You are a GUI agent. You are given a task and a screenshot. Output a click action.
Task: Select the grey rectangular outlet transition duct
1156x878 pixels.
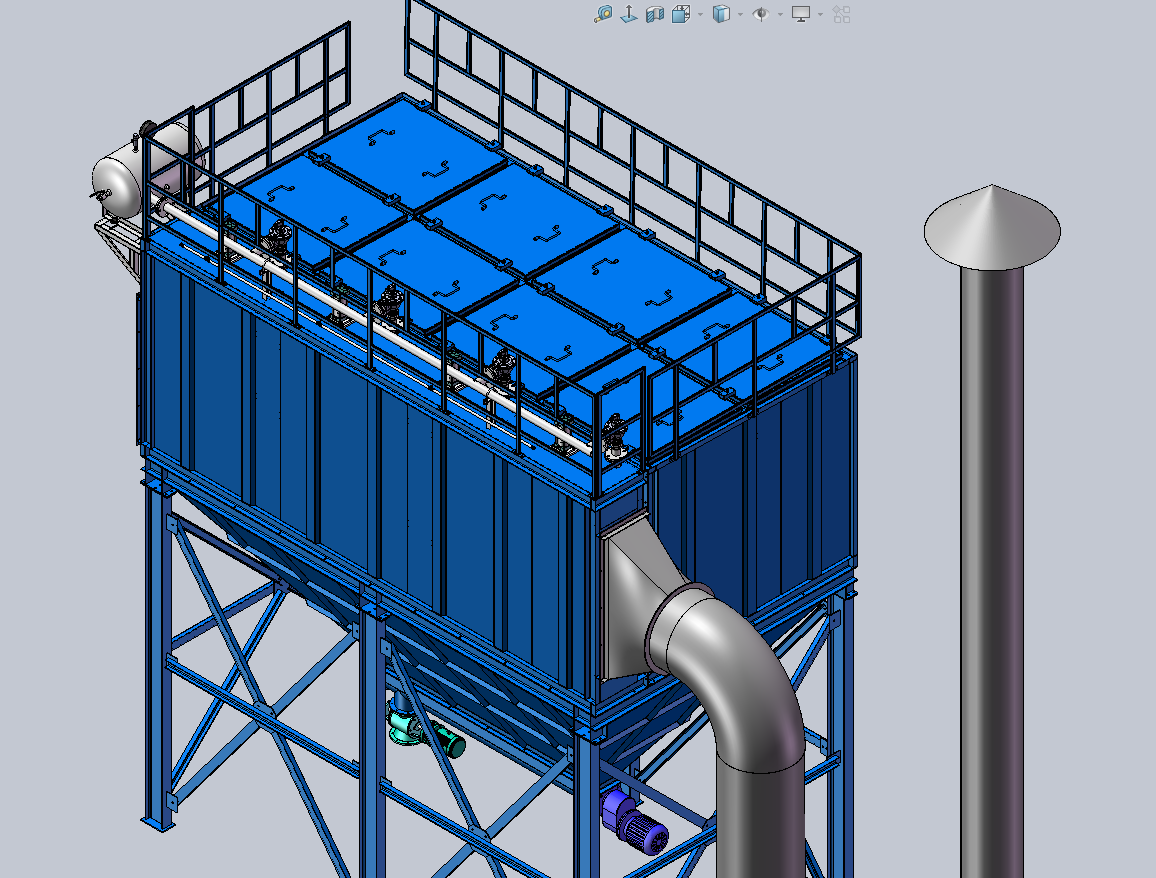click(638, 596)
